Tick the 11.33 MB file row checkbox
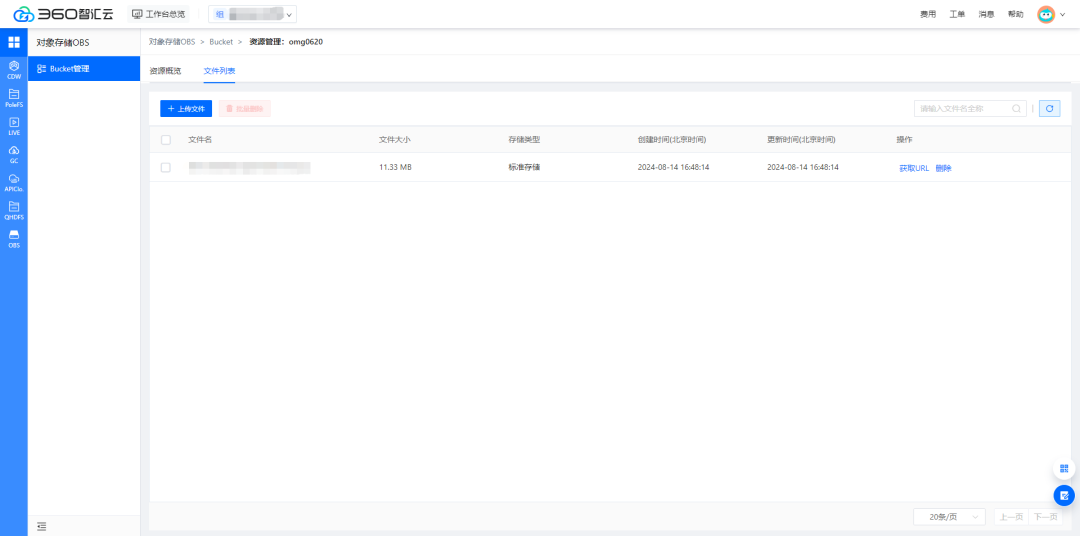 (x=166, y=167)
